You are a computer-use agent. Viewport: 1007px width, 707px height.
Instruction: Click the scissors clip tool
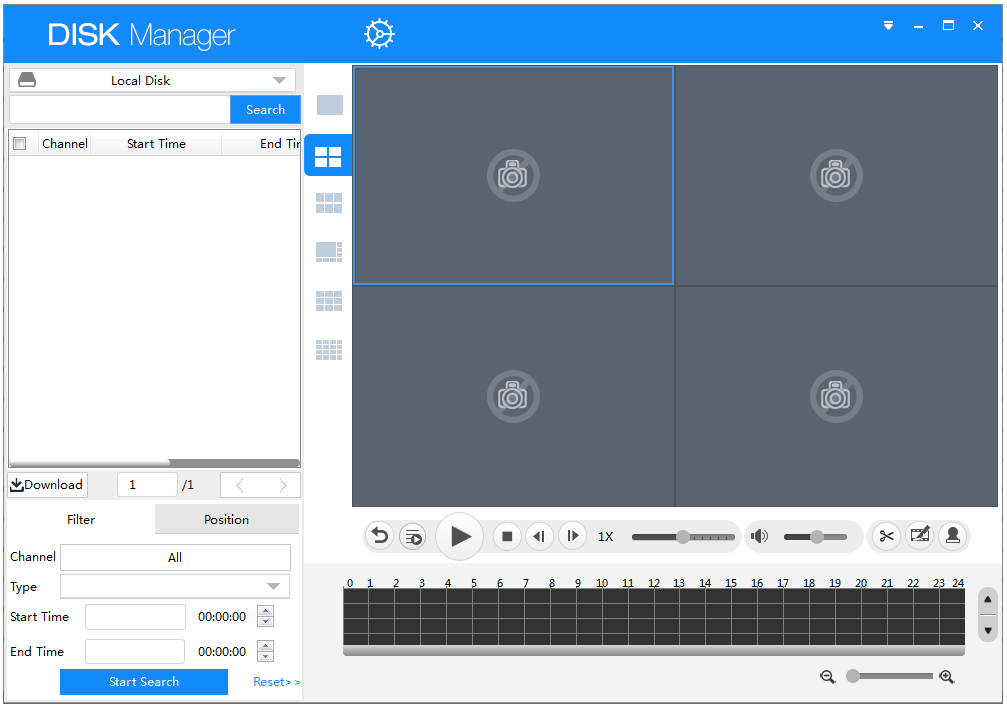point(886,536)
